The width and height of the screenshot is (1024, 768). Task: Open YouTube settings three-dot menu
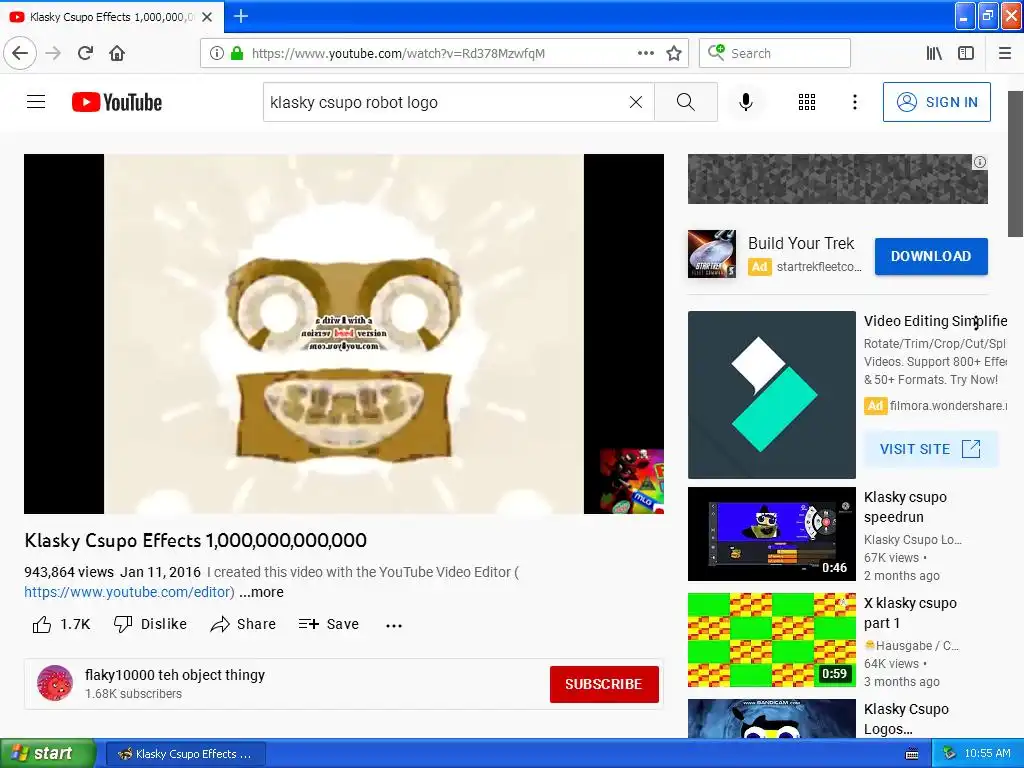[854, 102]
